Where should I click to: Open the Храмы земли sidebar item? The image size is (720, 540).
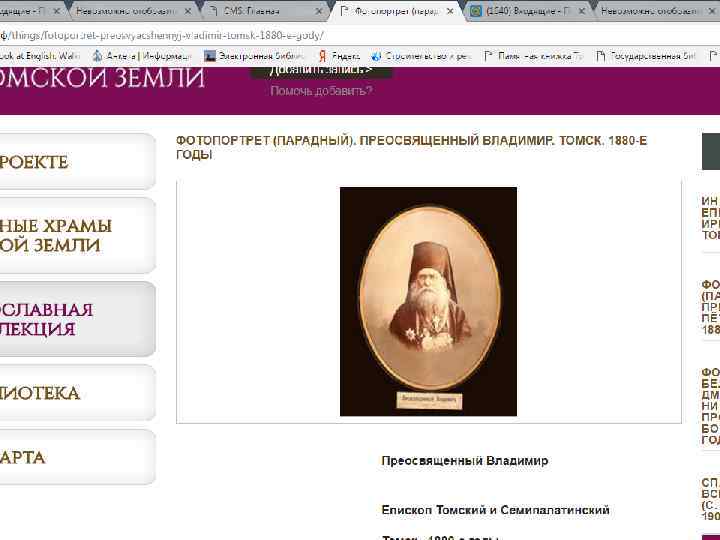(76, 235)
